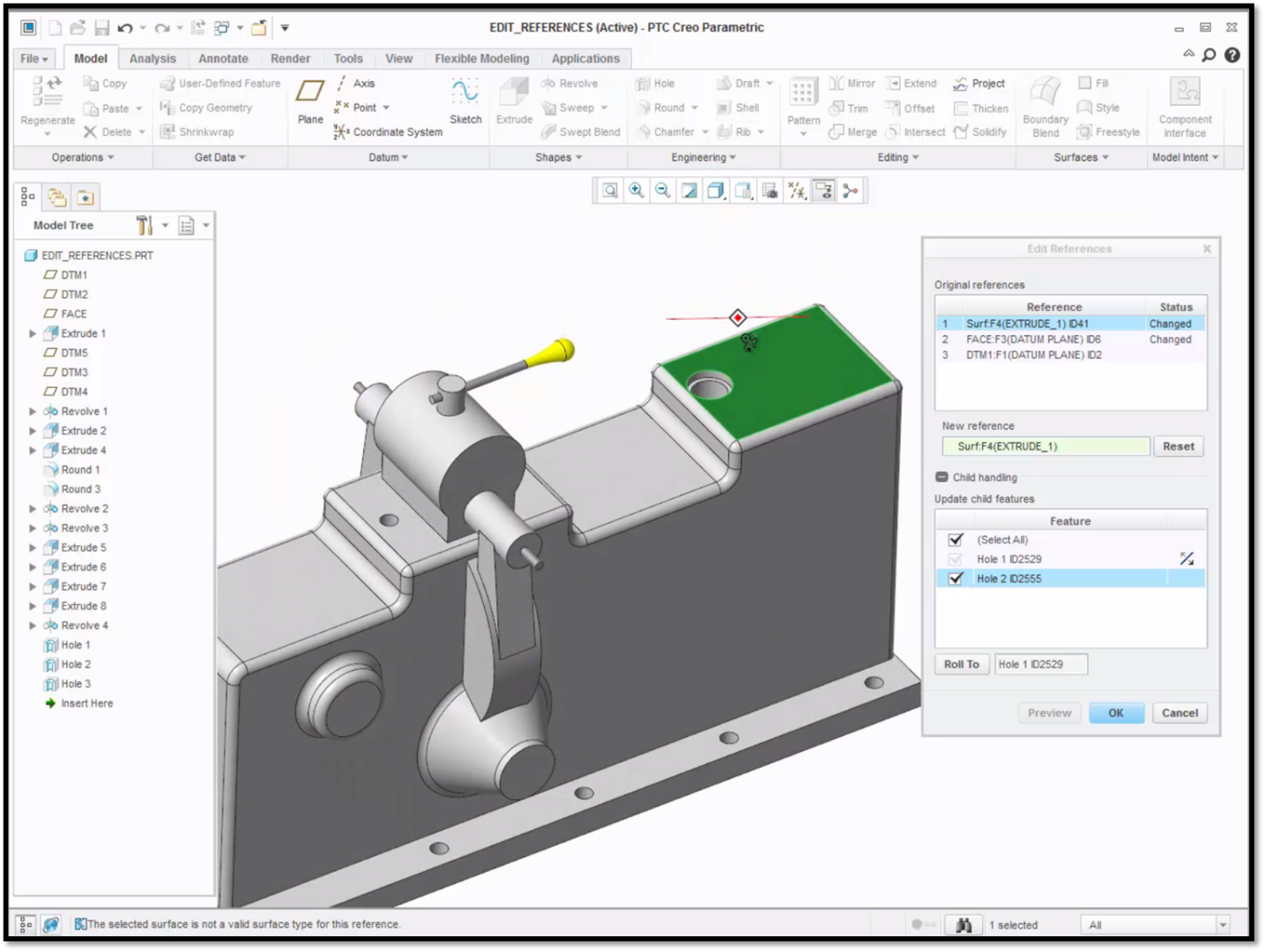Viewport: 1265px width, 952px height.
Task: Click the Revolve shape tool
Action: pyautogui.click(x=569, y=84)
